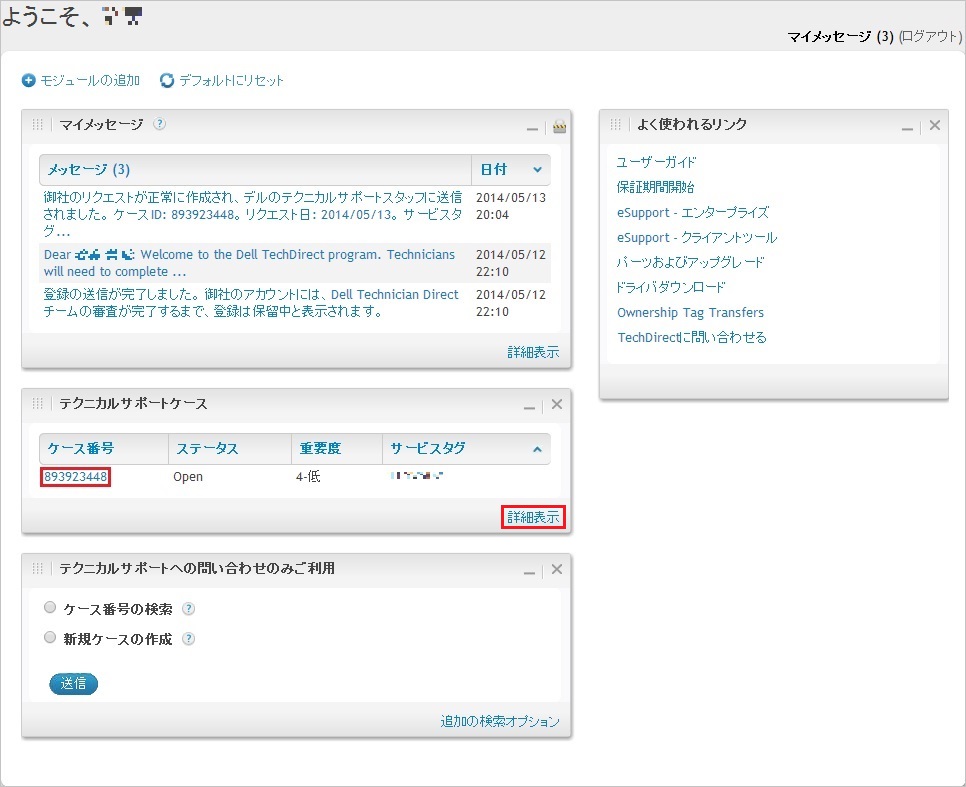This screenshot has height=787, width=966.
Task: Close the テクニカルサポートケース panel
Action: (557, 404)
